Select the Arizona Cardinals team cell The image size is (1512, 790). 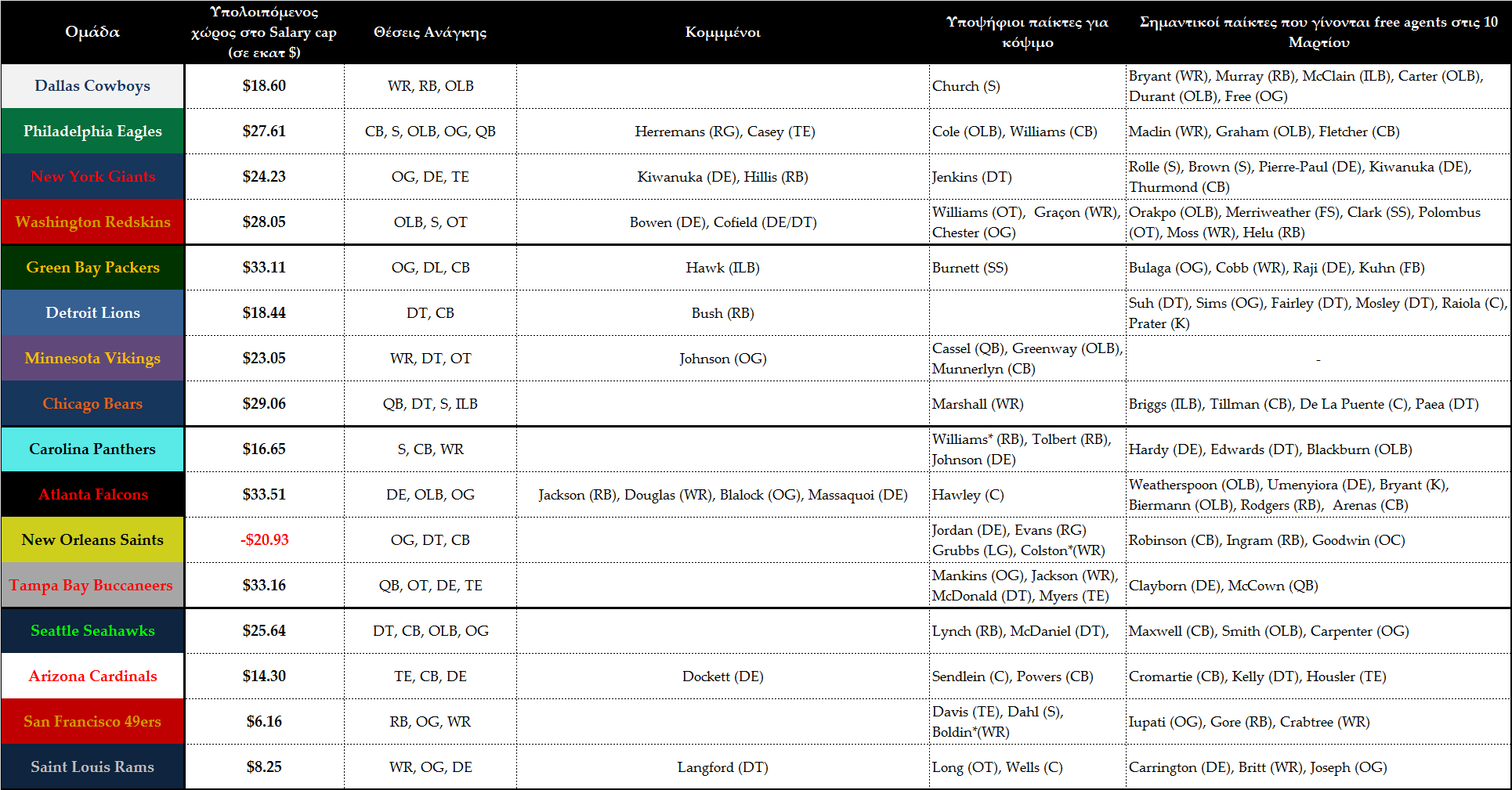click(92, 676)
